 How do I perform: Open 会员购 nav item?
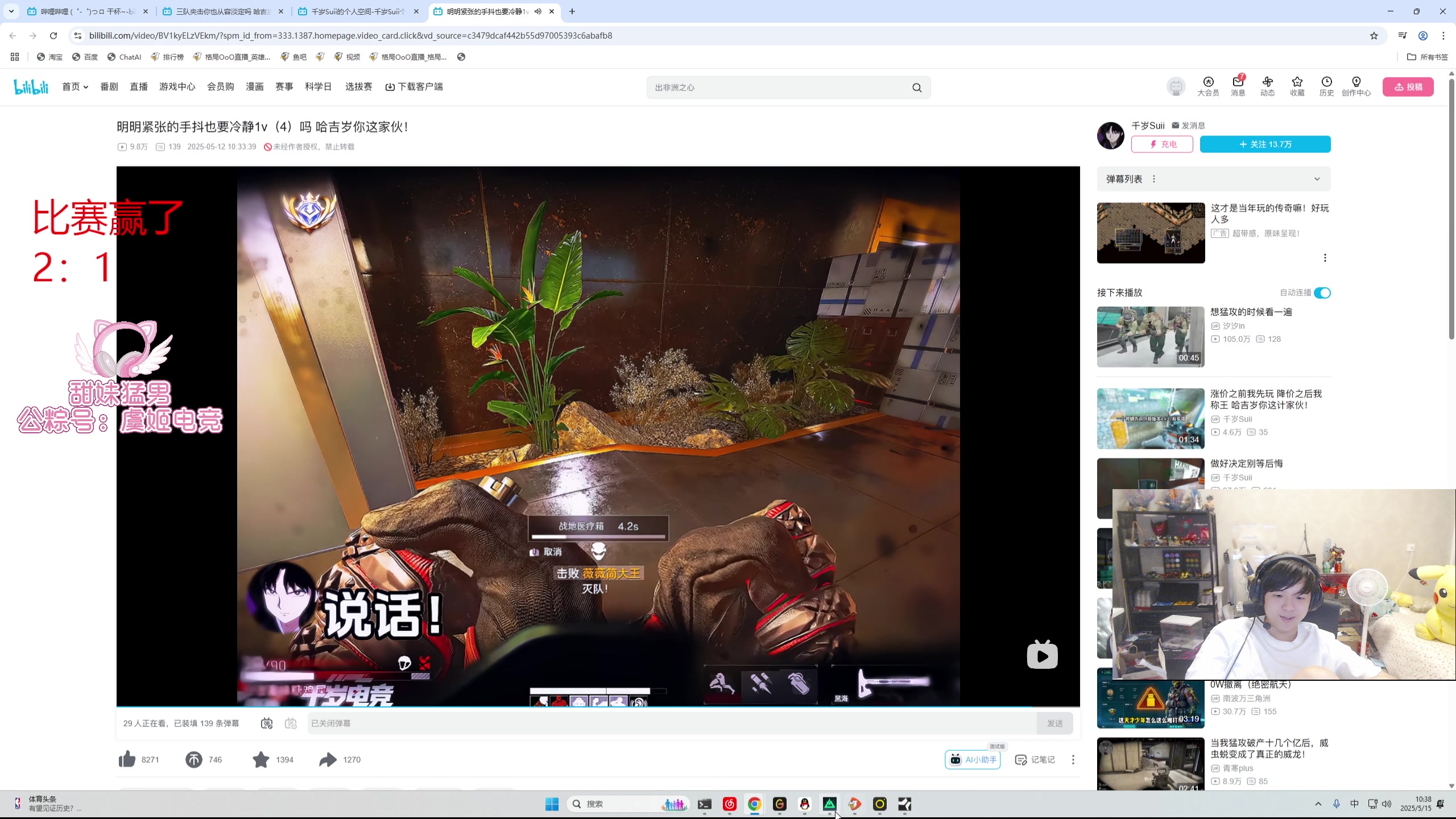point(221,86)
